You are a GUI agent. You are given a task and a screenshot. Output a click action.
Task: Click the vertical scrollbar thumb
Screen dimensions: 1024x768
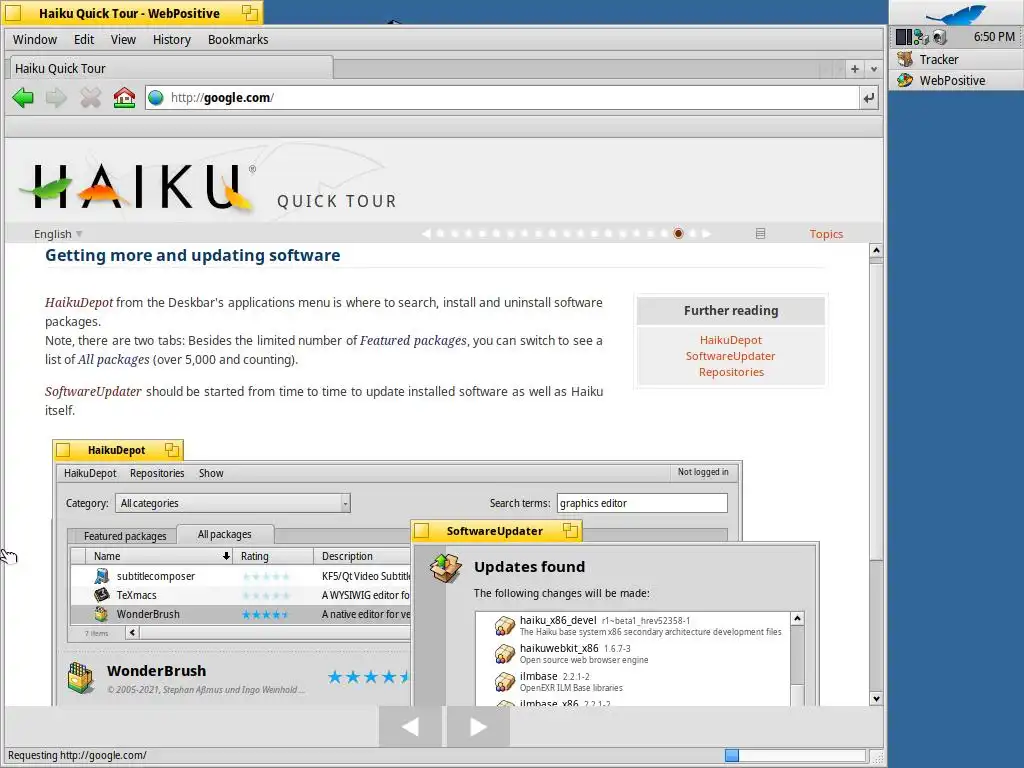tap(876, 411)
